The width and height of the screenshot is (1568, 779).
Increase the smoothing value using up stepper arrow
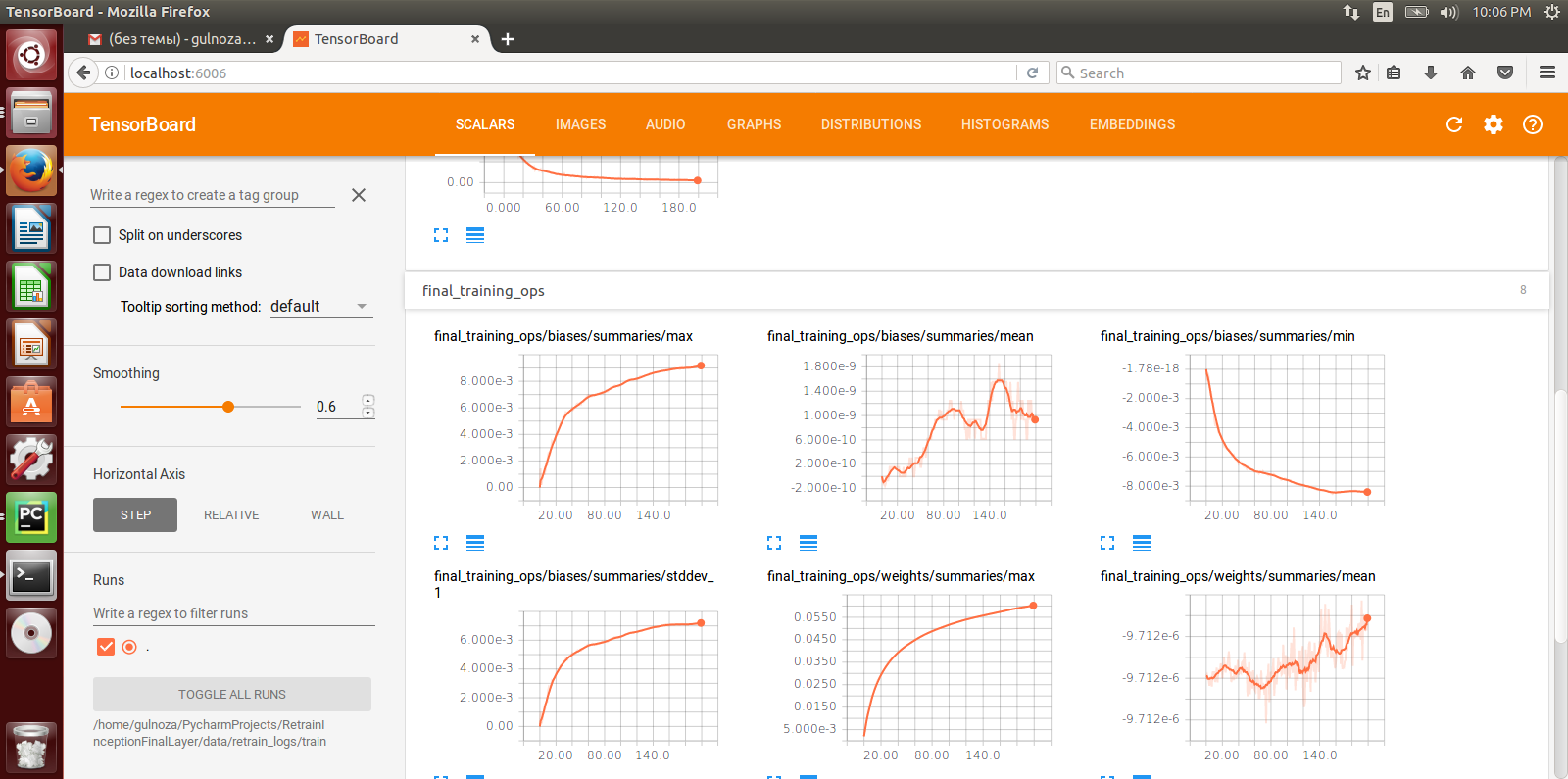(x=368, y=400)
